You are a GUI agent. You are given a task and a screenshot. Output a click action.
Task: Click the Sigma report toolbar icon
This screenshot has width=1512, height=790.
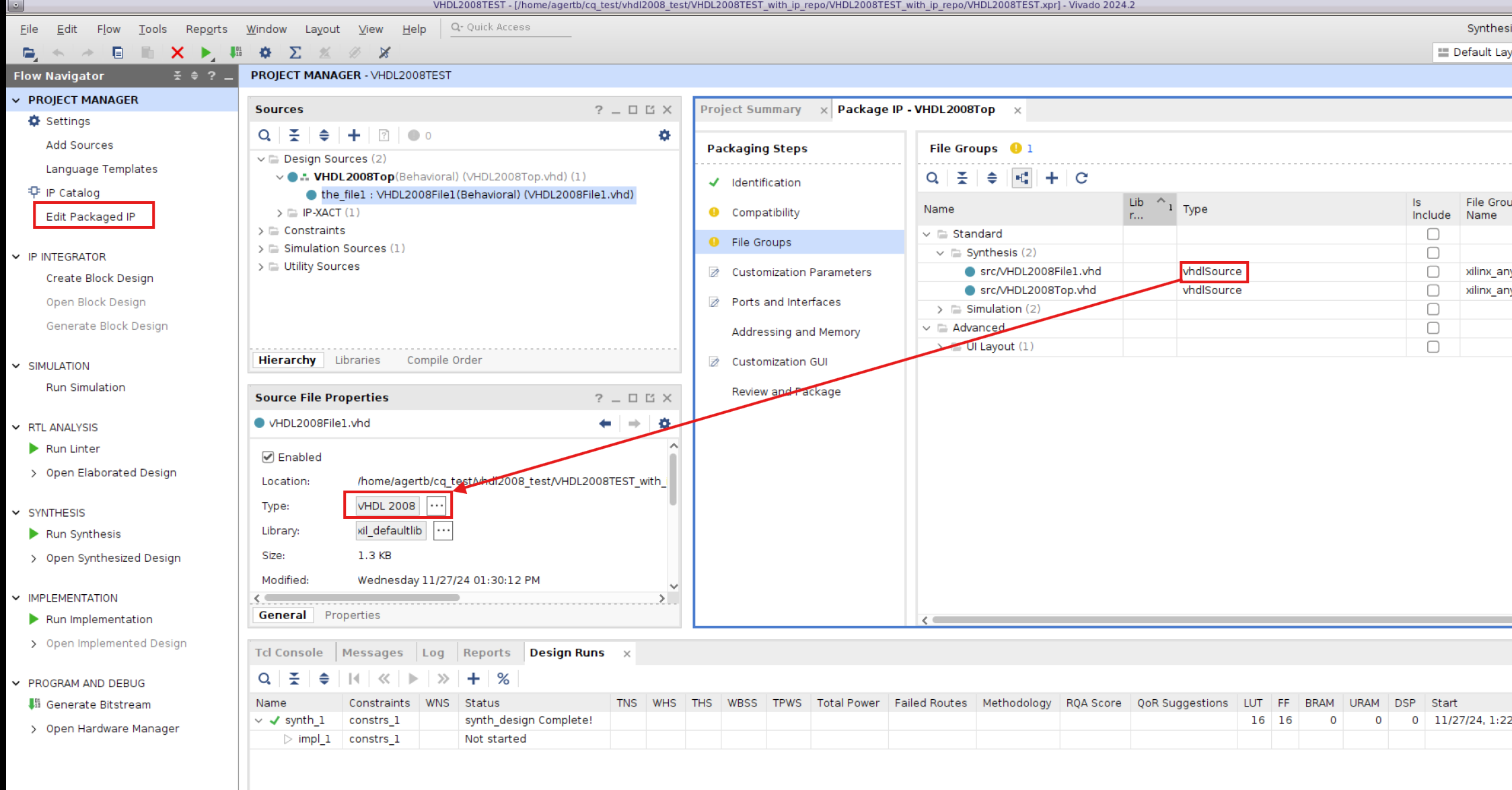[295, 52]
